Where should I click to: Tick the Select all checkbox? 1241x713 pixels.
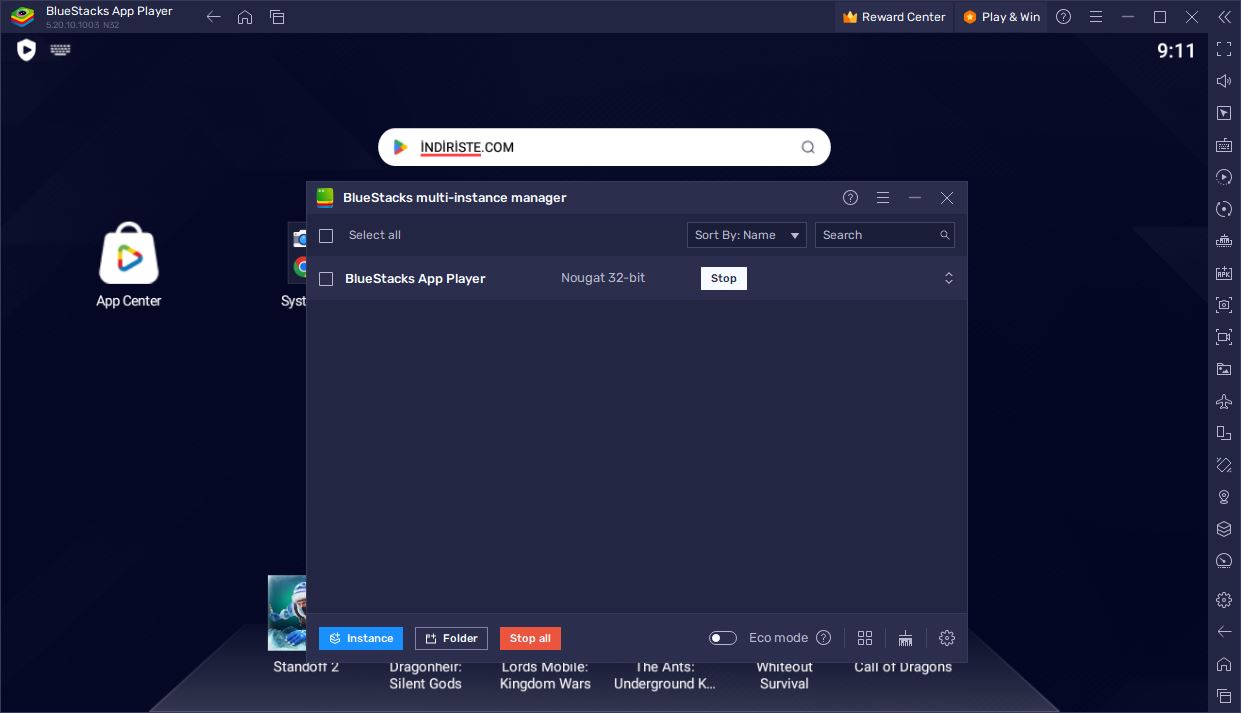click(326, 235)
